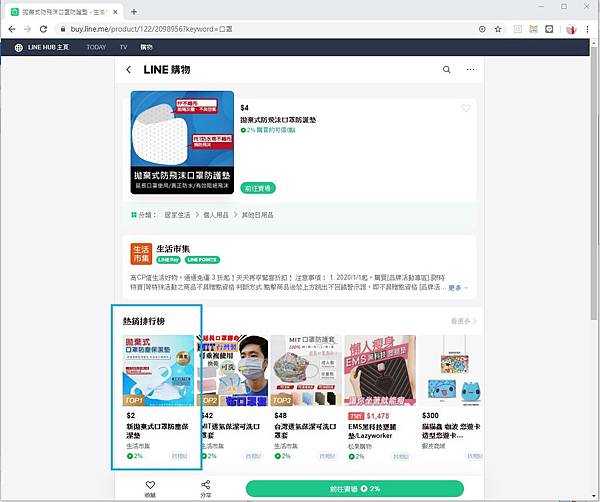Open the EMS Lazyworker product thumbnail
600x502 pixels.
tap(380, 370)
